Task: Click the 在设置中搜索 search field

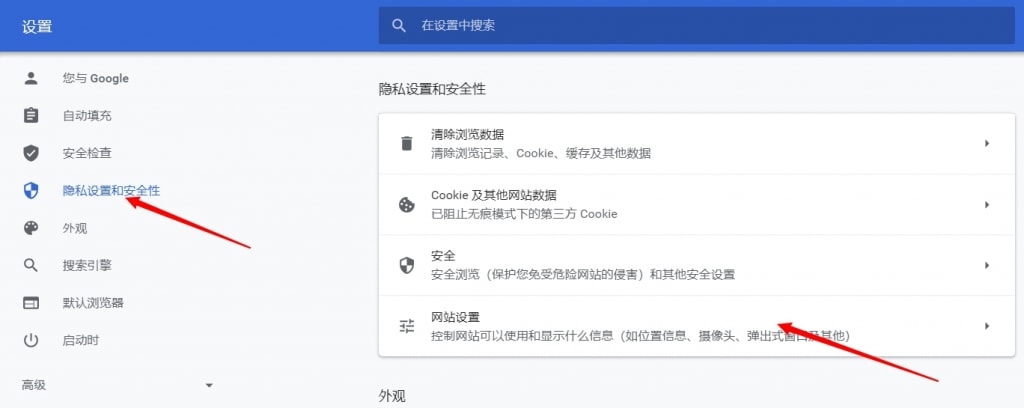Action: (x=697, y=25)
